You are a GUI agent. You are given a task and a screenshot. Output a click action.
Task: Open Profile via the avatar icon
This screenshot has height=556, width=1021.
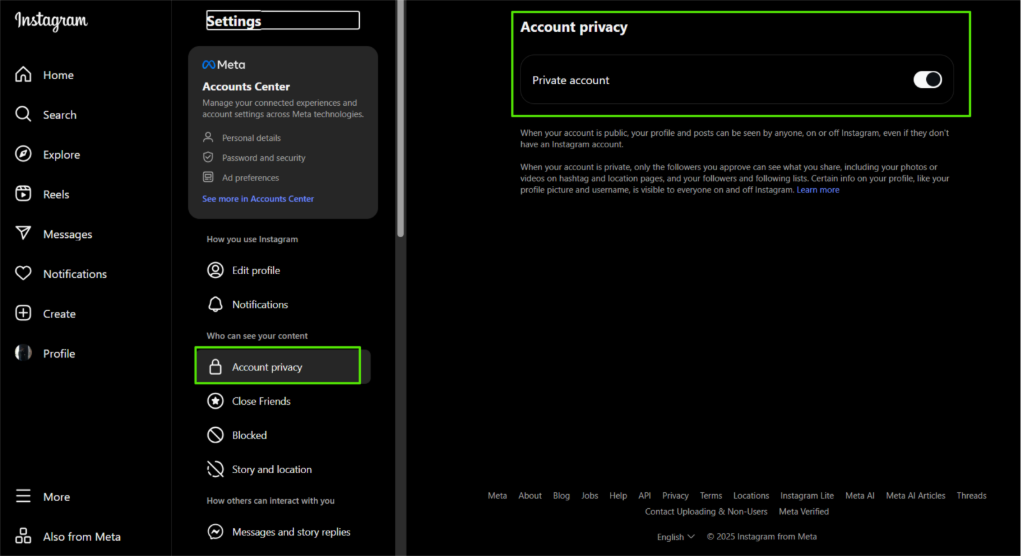click(x=23, y=353)
